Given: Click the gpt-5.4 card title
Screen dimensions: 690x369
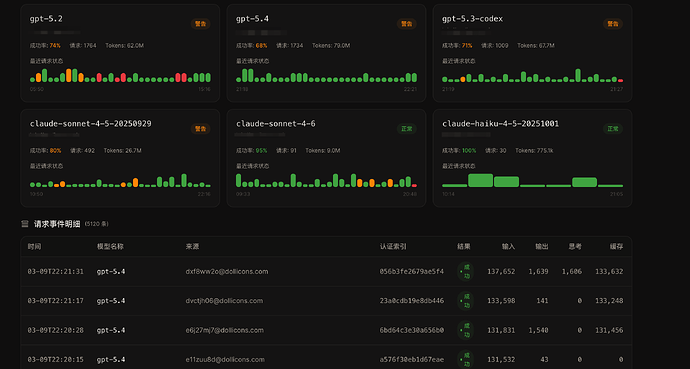Looking at the screenshot, I should tap(252, 19).
